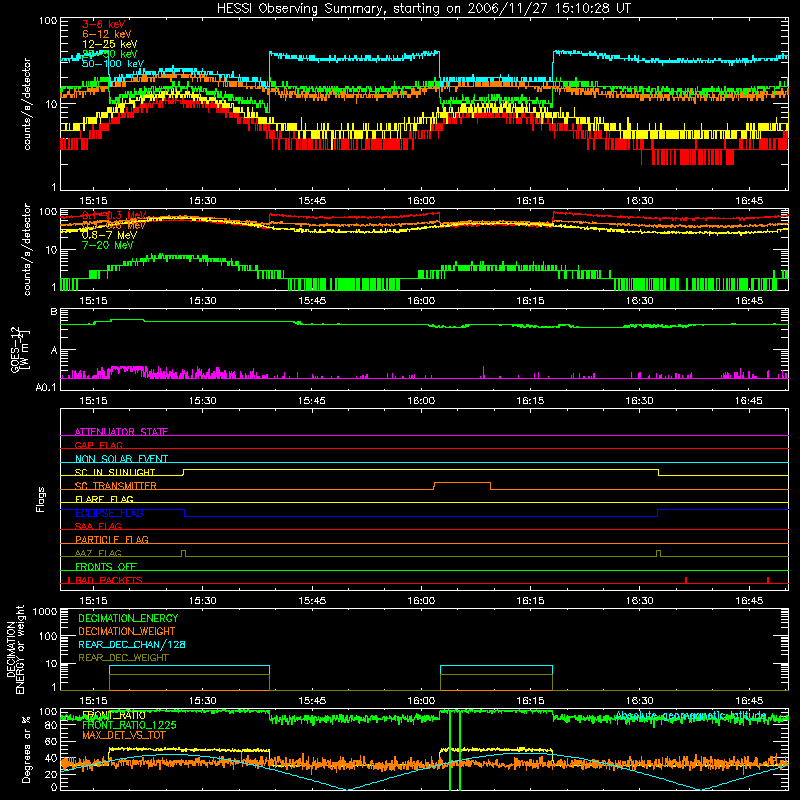Click the 16:45 tick label under the decimation panel
This screenshot has width=800, height=800.
click(749, 701)
